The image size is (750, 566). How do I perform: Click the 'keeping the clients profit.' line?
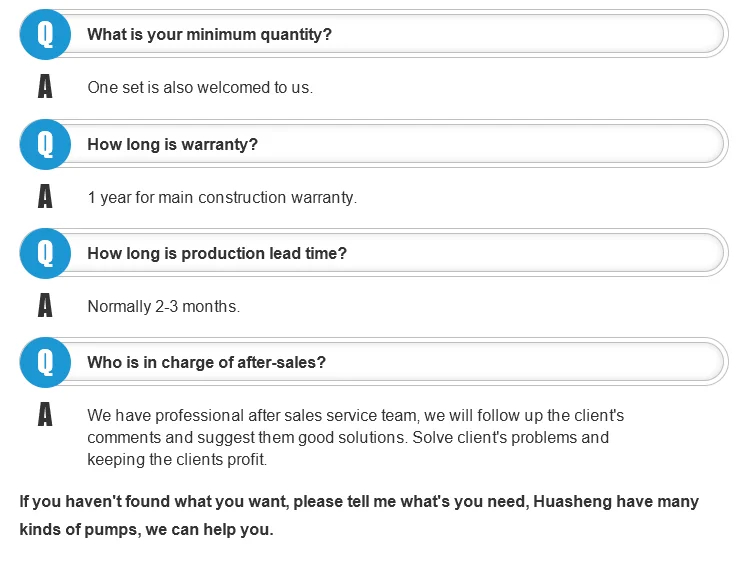(x=177, y=460)
